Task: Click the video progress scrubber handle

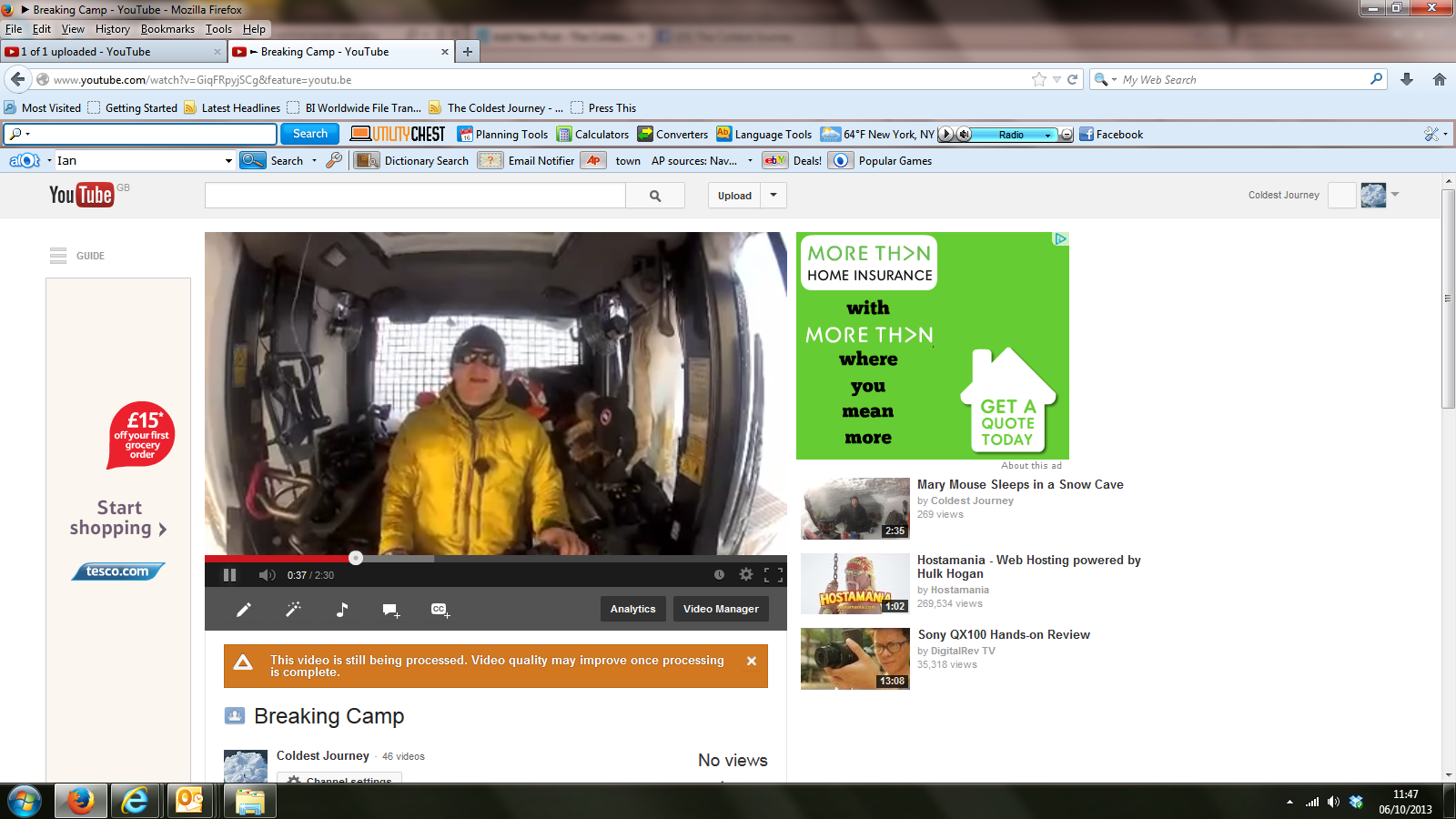Action: tap(356, 558)
